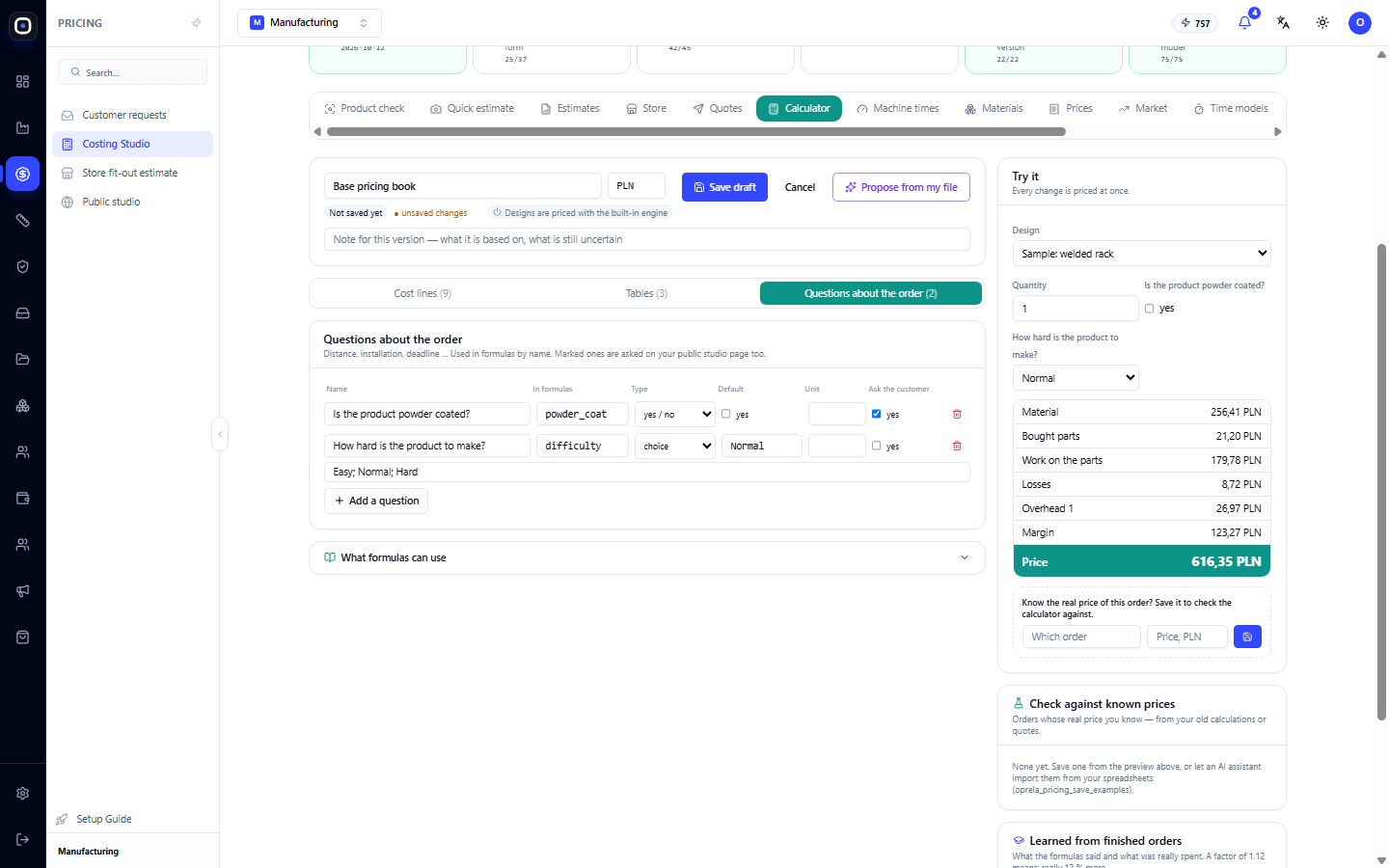This screenshot has height=868, width=1389.
Task: Open the dashboard grid icon in left rail
Action: [x=23, y=81]
